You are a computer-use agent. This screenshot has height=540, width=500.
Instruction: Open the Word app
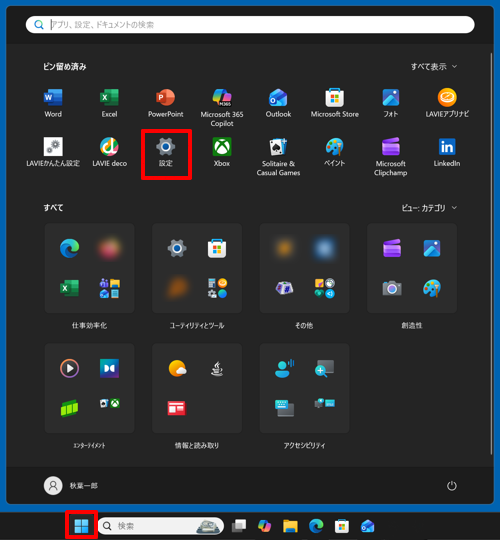(53, 103)
